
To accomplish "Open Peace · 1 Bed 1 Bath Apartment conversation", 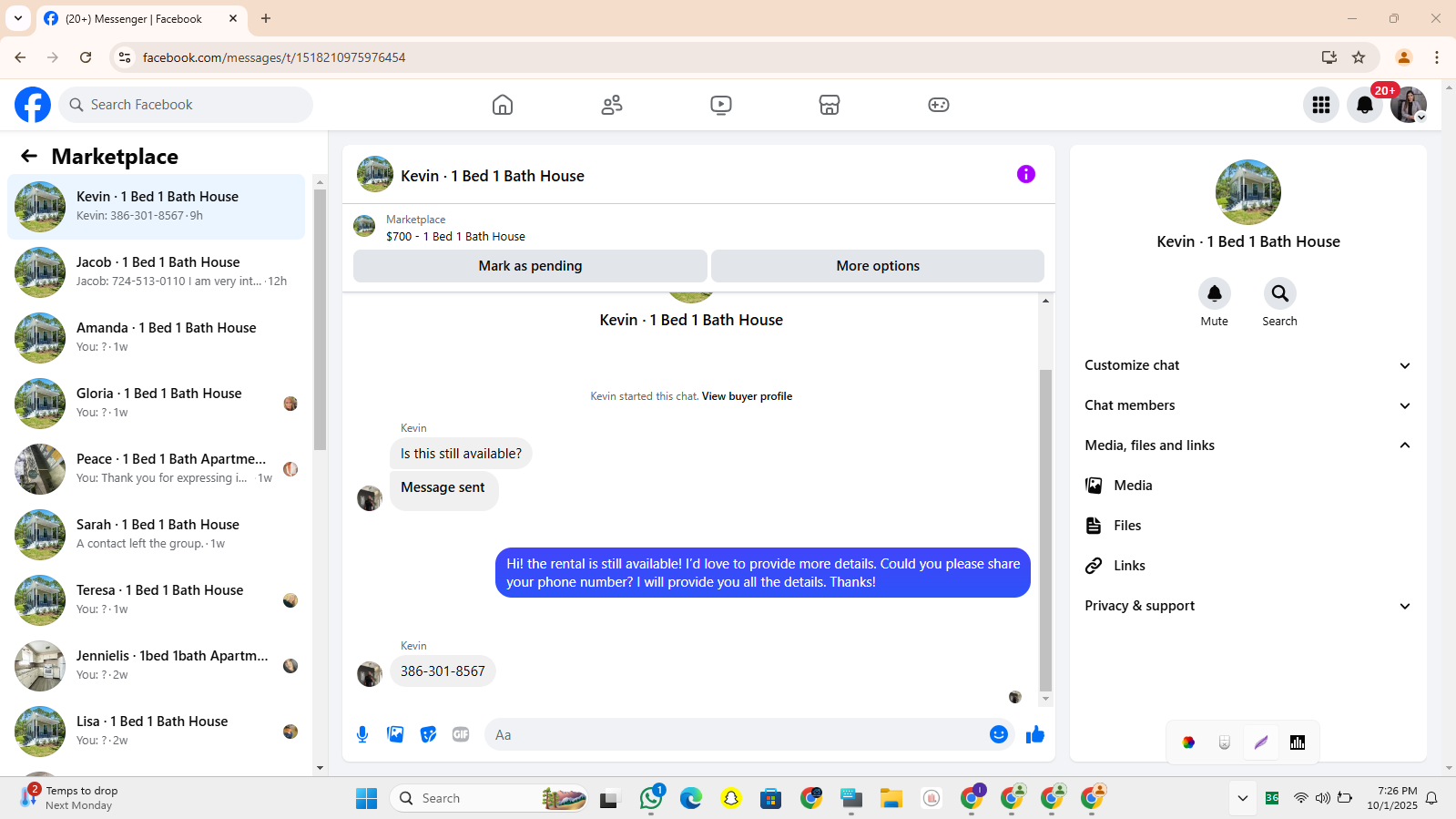I will (x=157, y=469).
